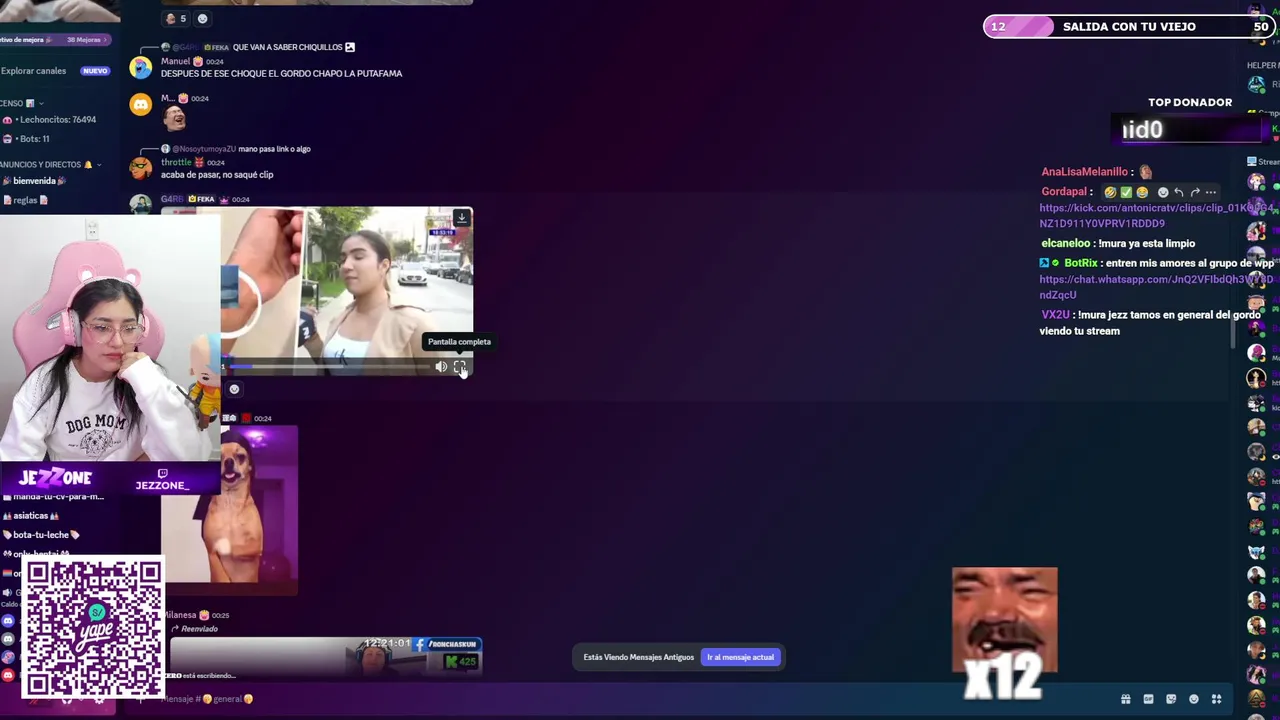Click the SALIDA CON TU VIEJO goal bar
Image resolution: width=1280 pixels, height=720 pixels.
pyautogui.click(x=1129, y=27)
